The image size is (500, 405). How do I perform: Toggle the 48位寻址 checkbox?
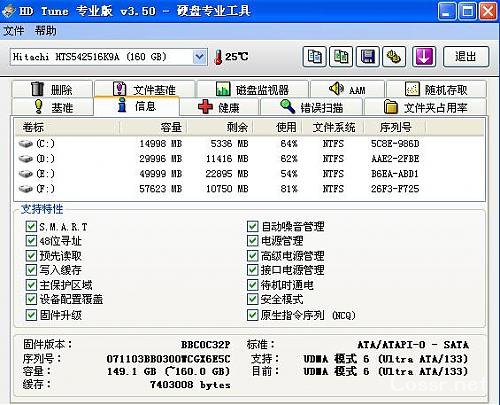31,241
